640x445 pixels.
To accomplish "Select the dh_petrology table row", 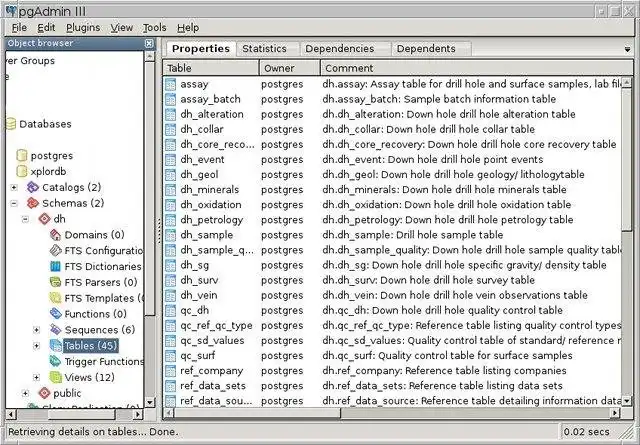I will tap(392, 220).
